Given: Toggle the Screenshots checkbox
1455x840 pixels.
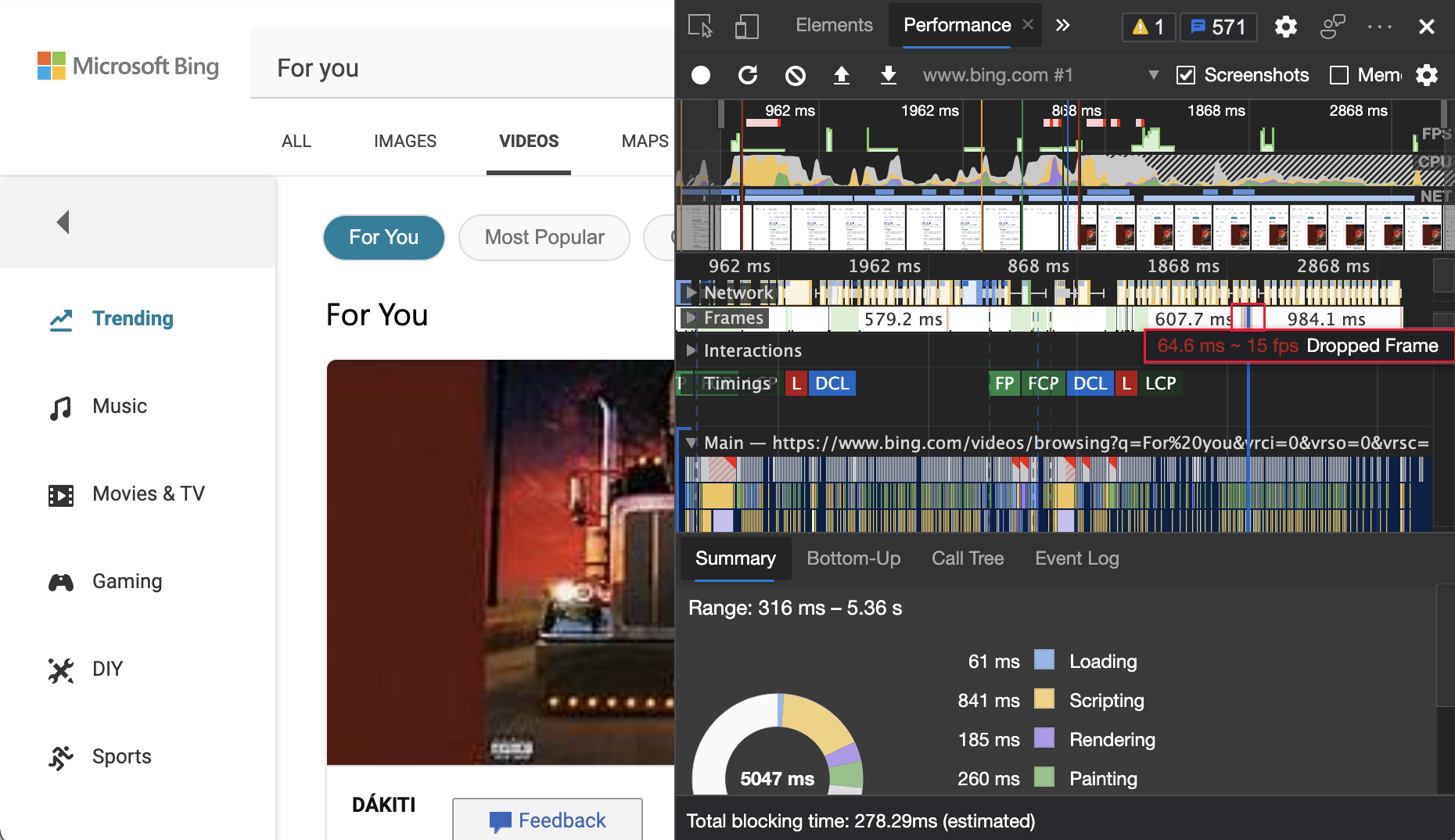Looking at the screenshot, I should [1186, 75].
